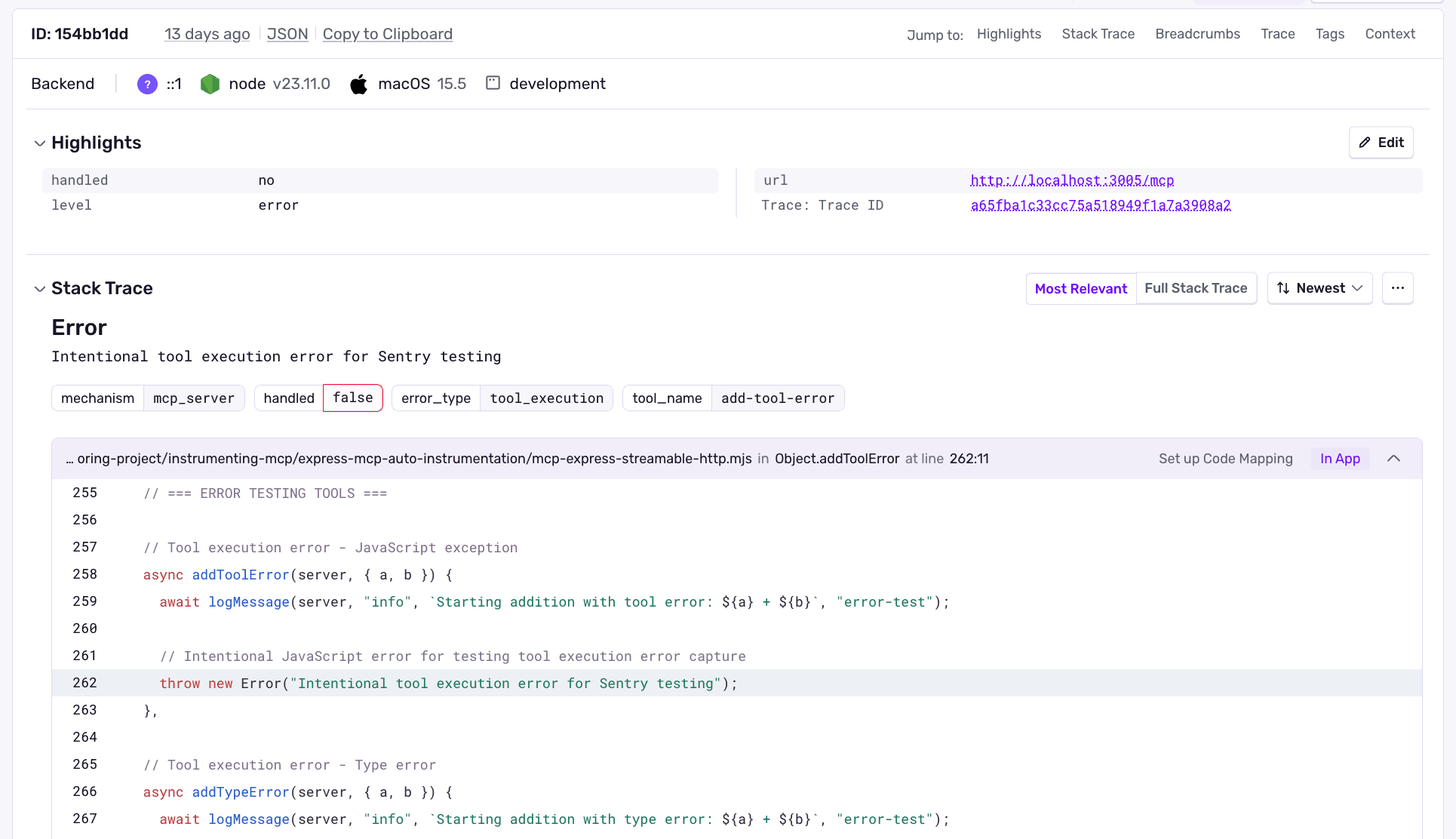Collapse the stack frame with the chevron-up icon
The height and width of the screenshot is (839, 1456).
point(1393,458)
